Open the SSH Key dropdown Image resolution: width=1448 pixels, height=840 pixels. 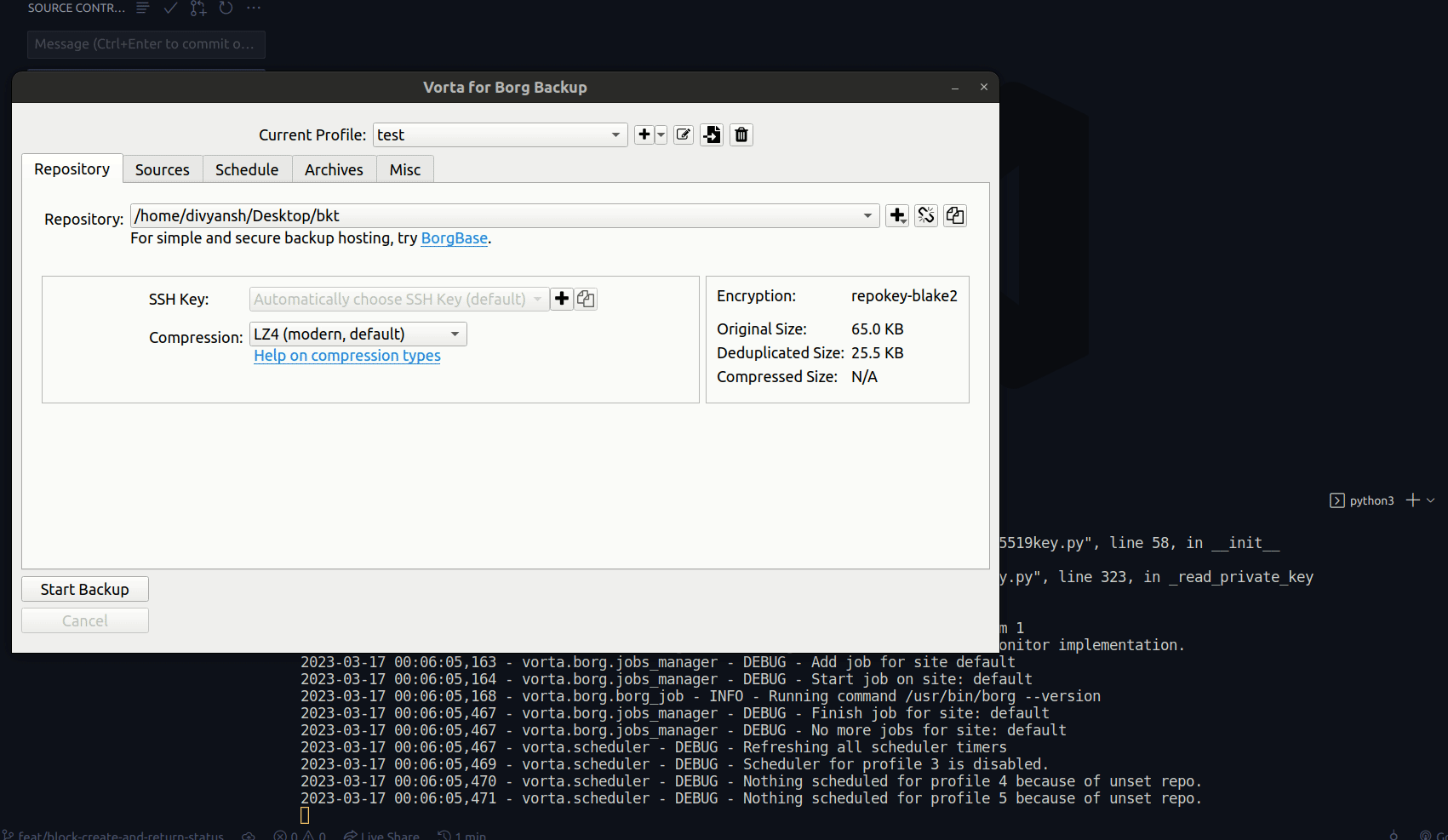(x=398, y=299)
